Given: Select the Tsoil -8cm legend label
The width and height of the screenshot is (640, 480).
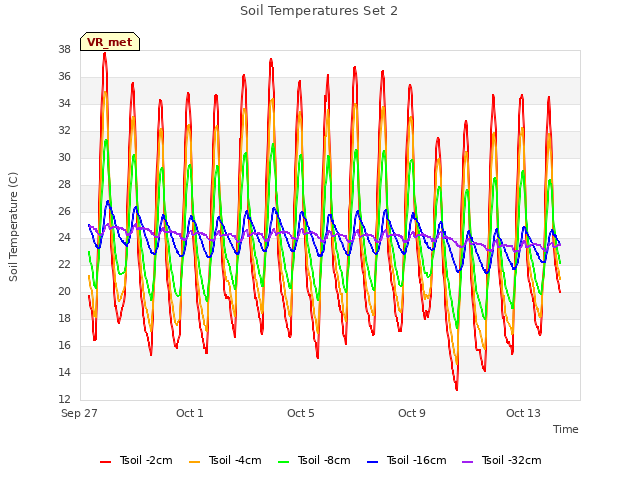Looking at the screenshot, I should pos(324,460).
